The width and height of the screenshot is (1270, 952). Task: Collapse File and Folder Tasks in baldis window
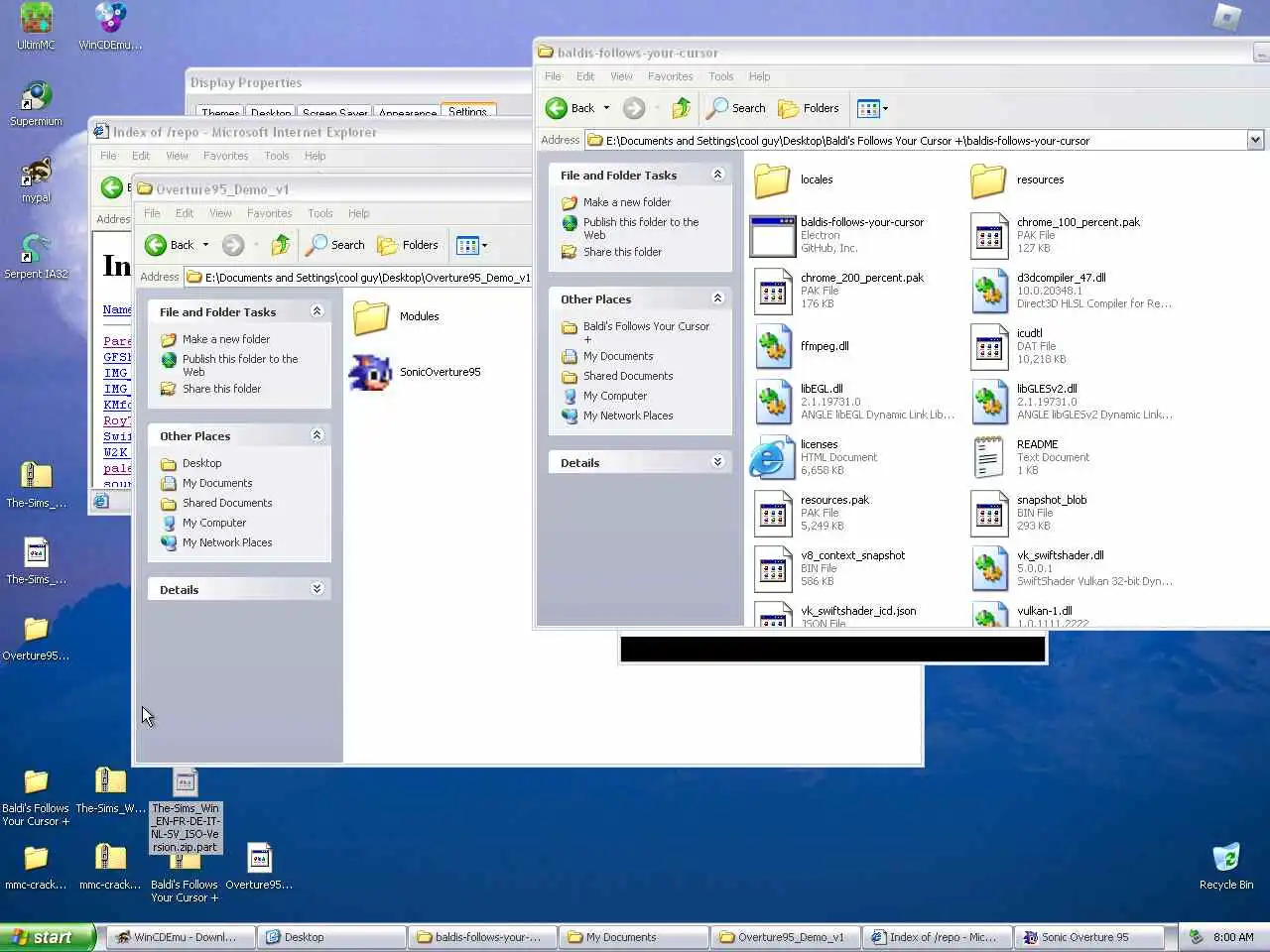tap(717, 175)
